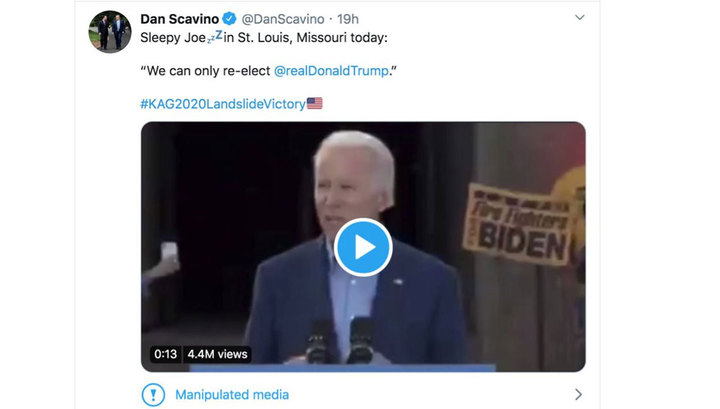
Task: Click the Manipulated media exclamation icon
Action: (152, 394)
